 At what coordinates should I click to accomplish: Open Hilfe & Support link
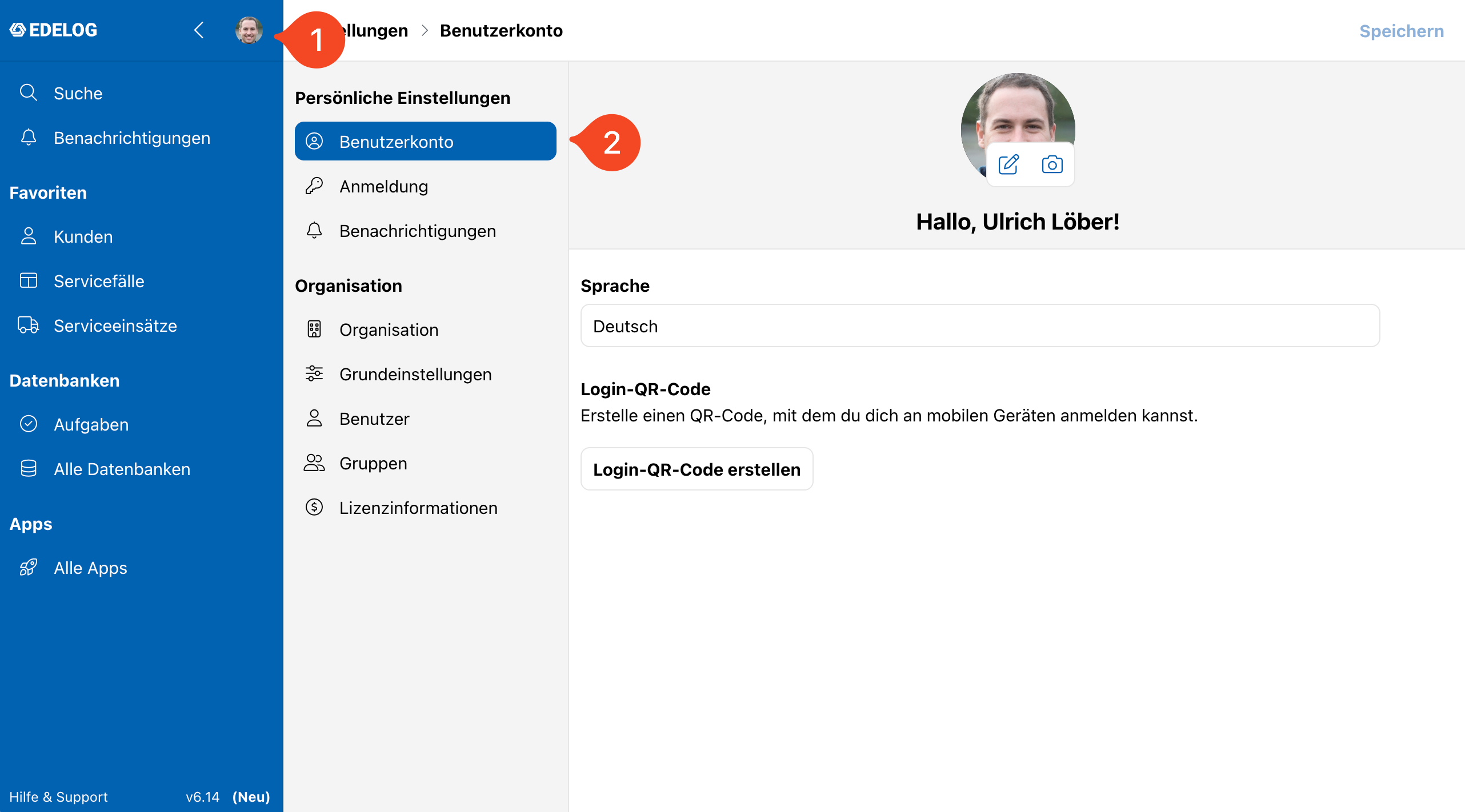[x=58, y=797]
